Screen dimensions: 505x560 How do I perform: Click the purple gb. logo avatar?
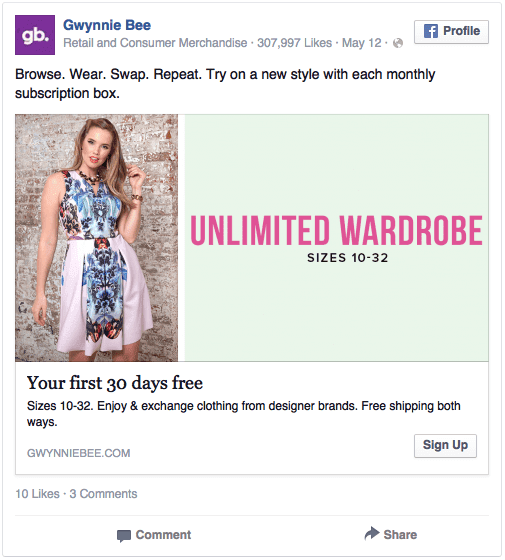[35, 35]
